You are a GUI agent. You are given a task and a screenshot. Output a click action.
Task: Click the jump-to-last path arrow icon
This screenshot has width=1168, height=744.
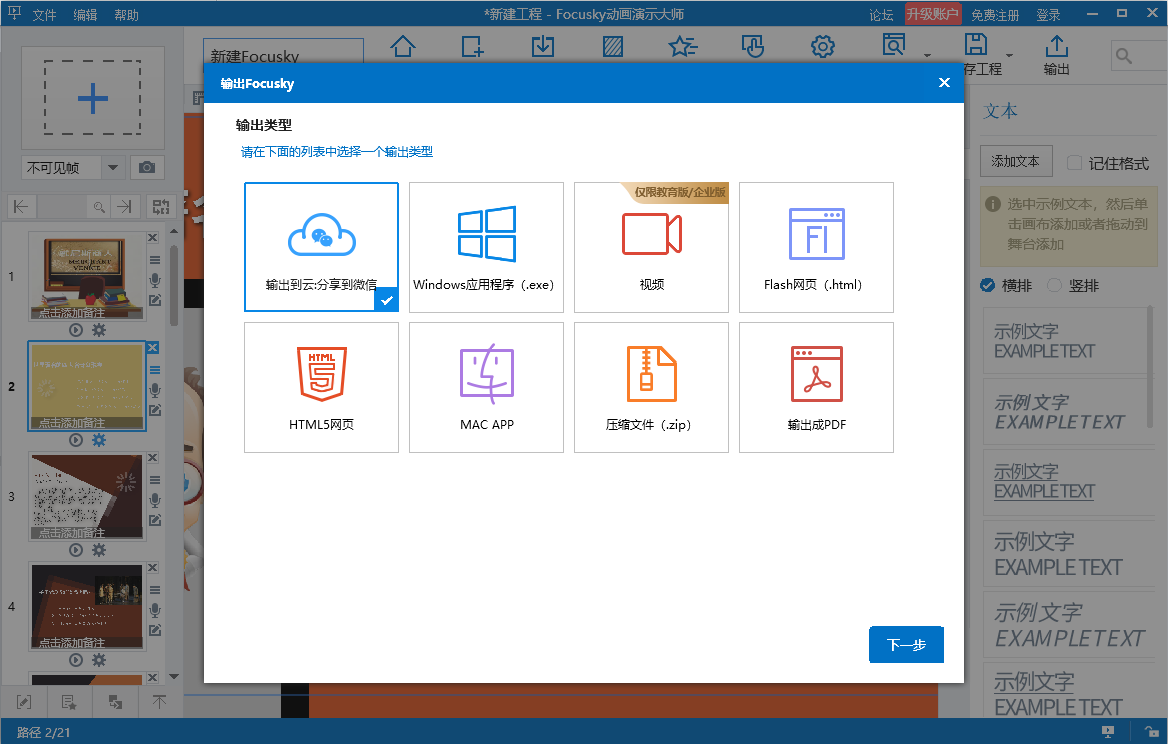click(x=125, y=206)
